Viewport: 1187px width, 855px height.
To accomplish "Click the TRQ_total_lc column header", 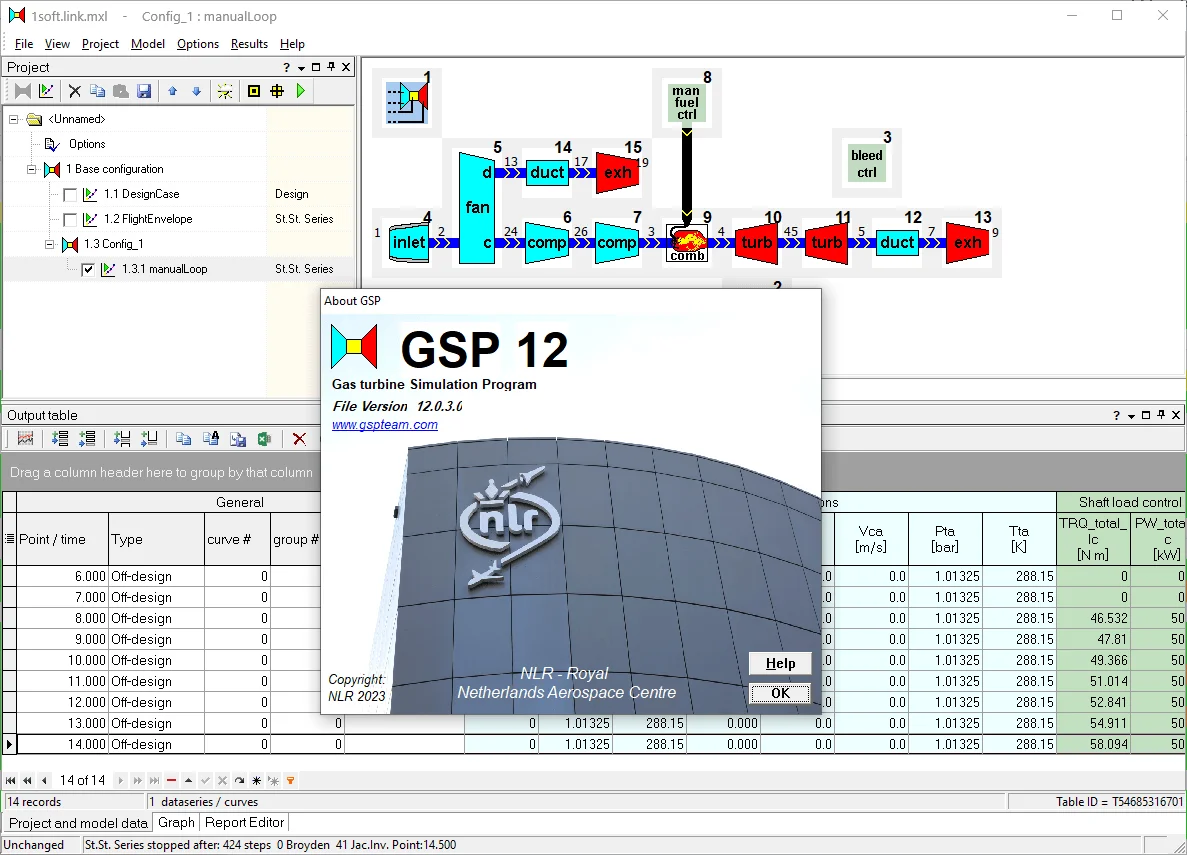I will 1093,539.
